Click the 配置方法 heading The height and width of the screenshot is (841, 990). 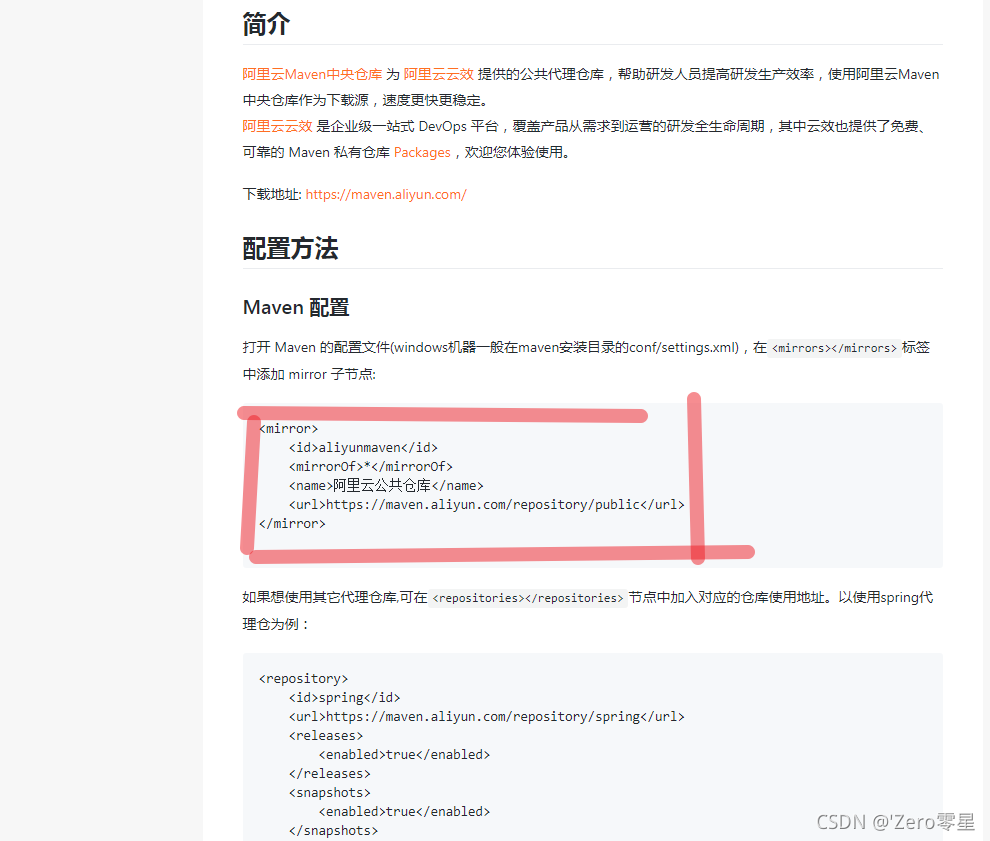pos(290,248)
